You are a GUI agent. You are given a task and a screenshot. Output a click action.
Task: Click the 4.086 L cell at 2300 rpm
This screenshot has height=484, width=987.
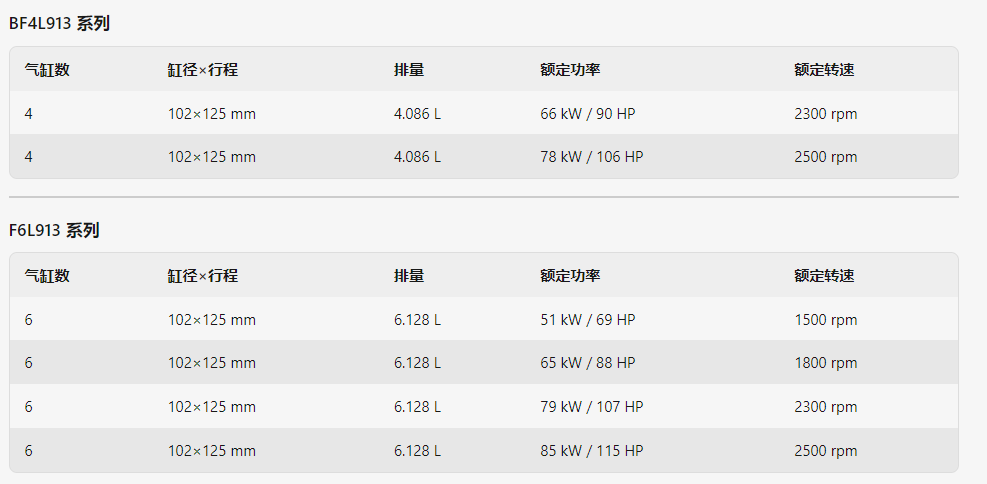pyautogui.click(x=417, y=114)
